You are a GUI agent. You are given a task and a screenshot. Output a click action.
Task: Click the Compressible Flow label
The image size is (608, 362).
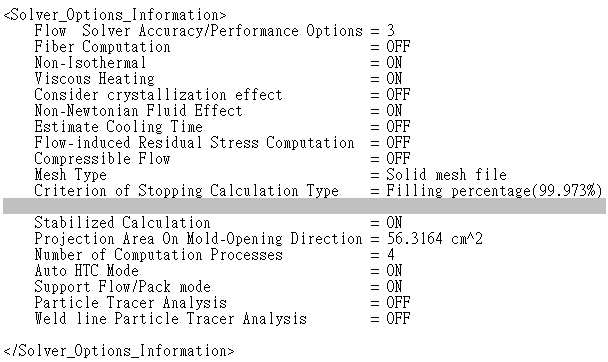102,159
